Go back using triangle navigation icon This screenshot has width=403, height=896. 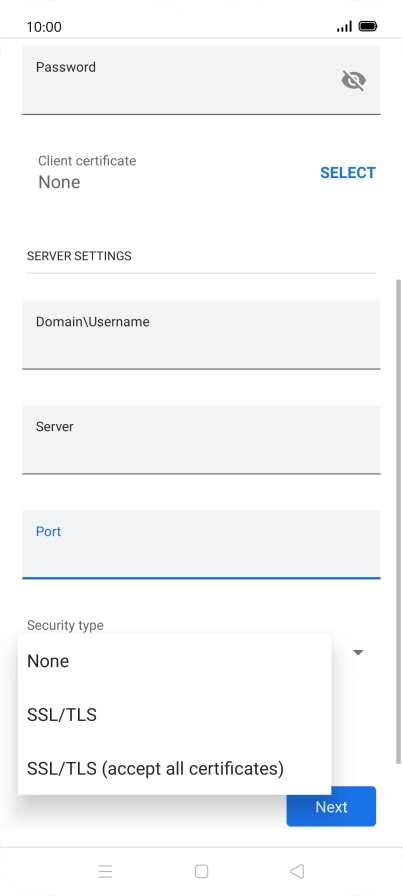297,871
